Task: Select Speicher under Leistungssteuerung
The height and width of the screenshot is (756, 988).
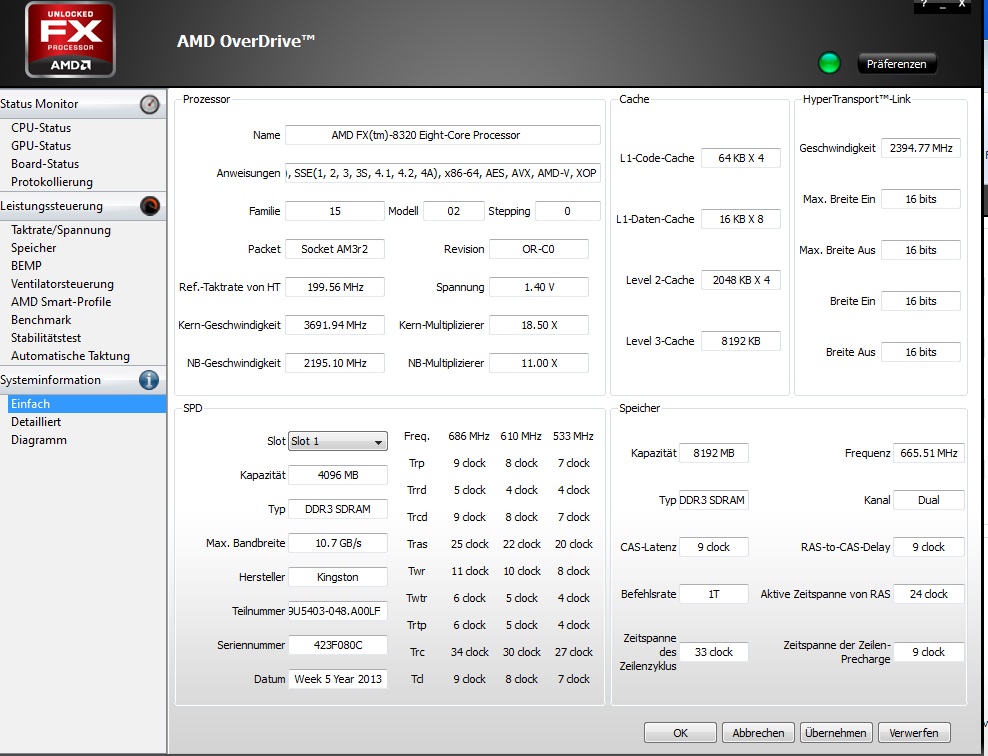Action: (33, 248)
